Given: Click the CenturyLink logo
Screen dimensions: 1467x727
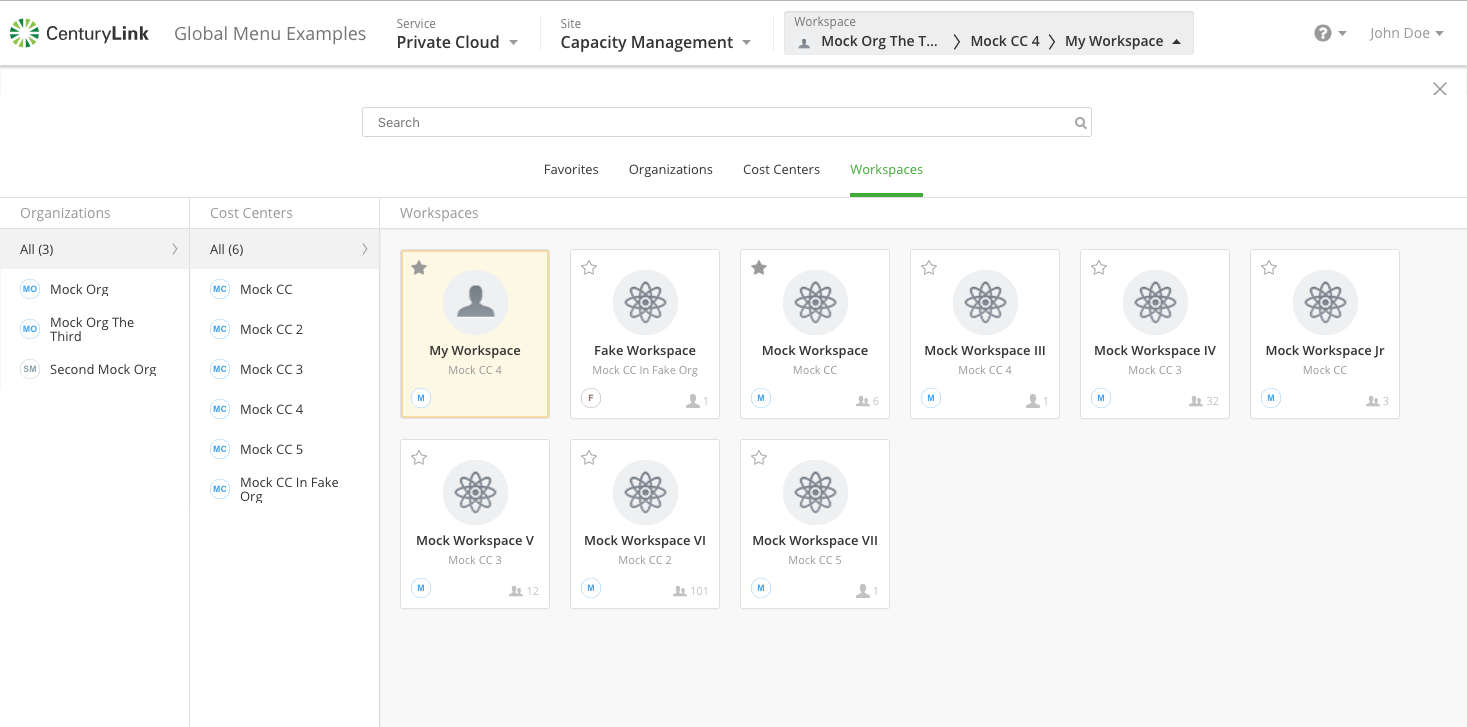Looking at the screenshot, I should (79, 33).
